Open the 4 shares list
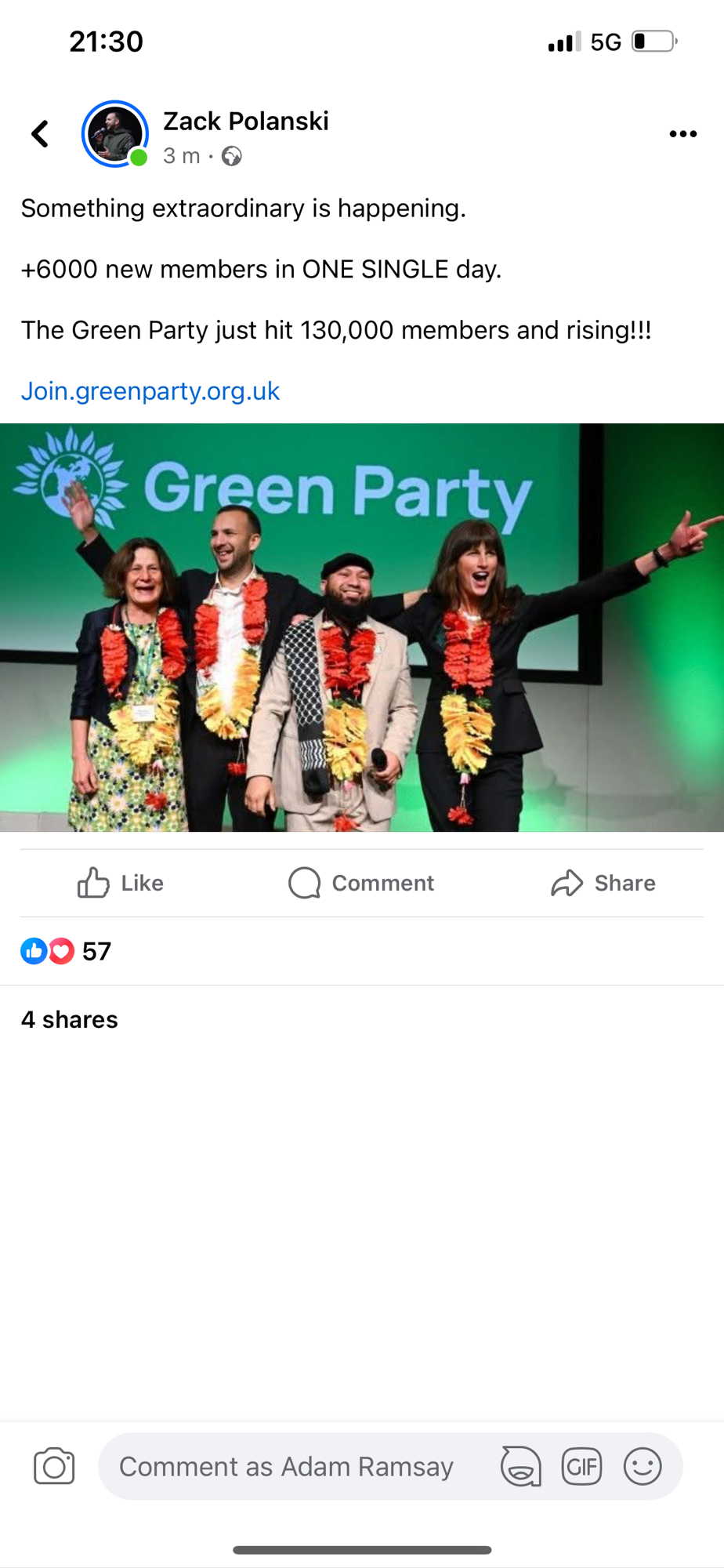724x1568 pixels. (x=70, y=1019)
